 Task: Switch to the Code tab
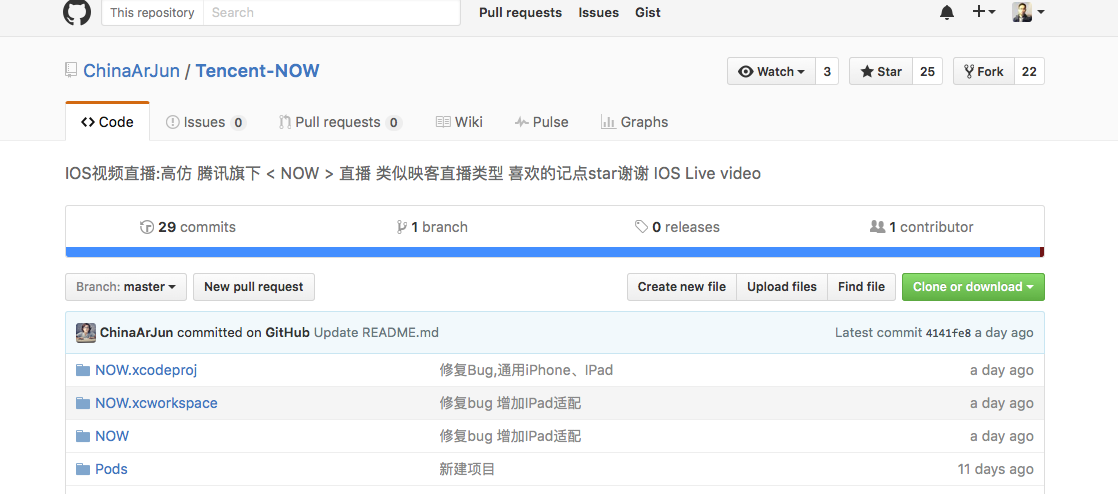tap(108, 122)
